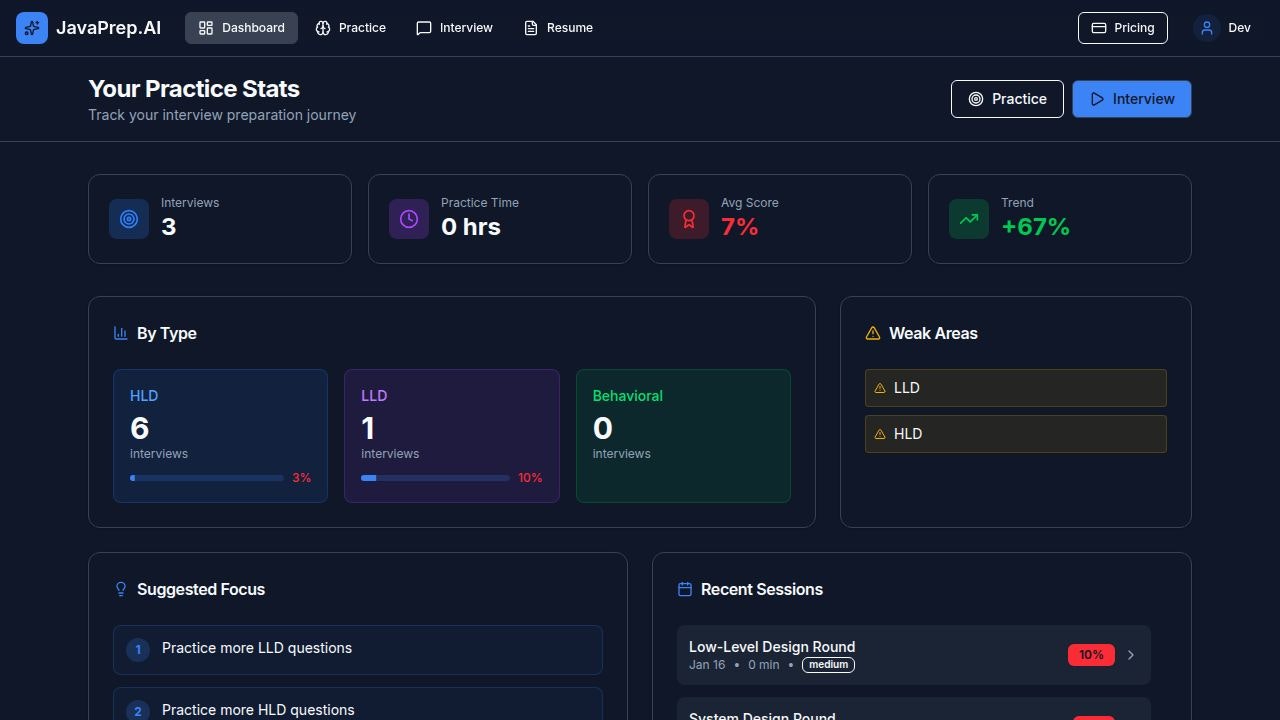
Task: Select the Dev user profile
Action: pos(1222,27)
